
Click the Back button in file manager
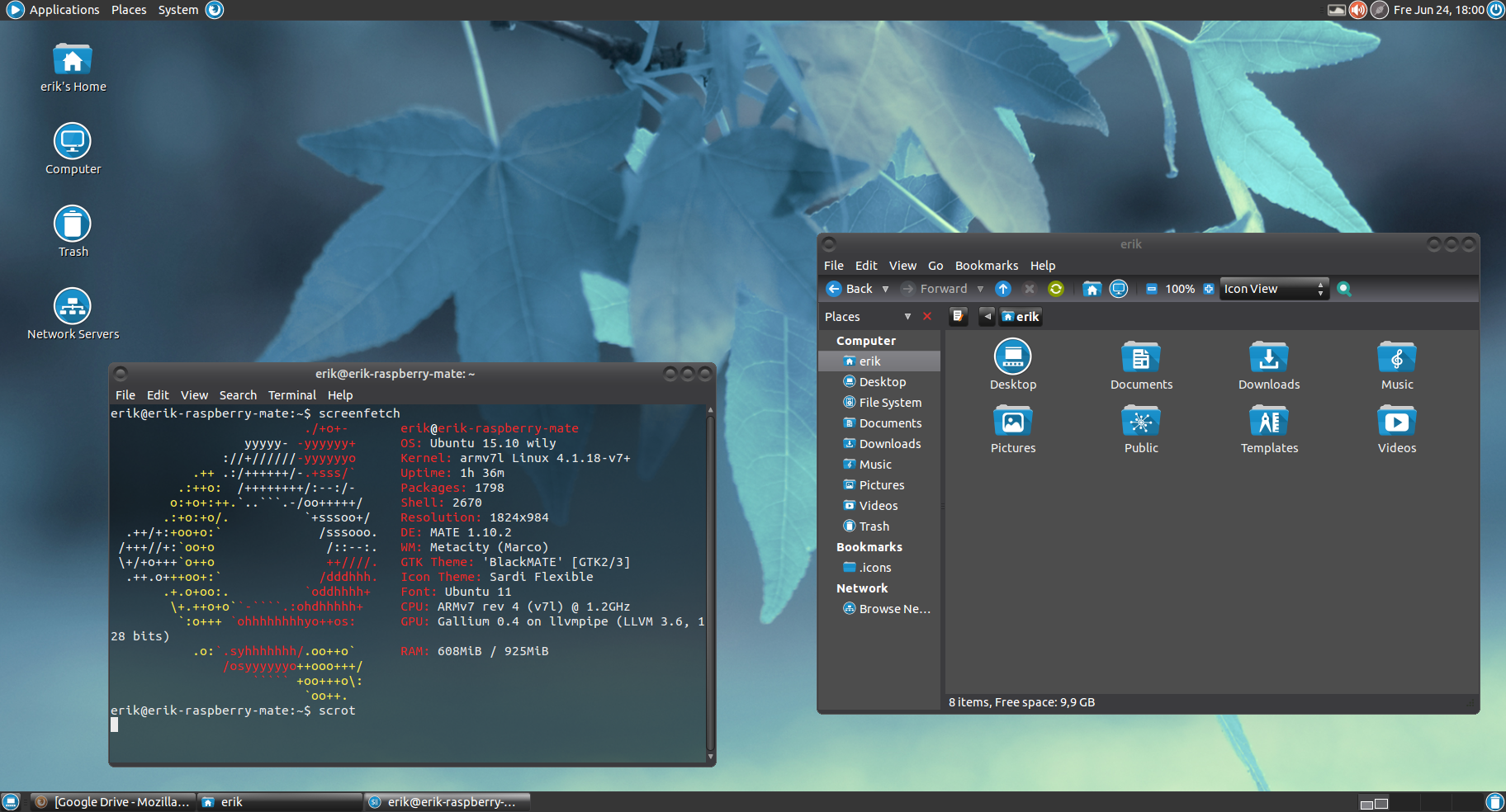pos(850,289)
